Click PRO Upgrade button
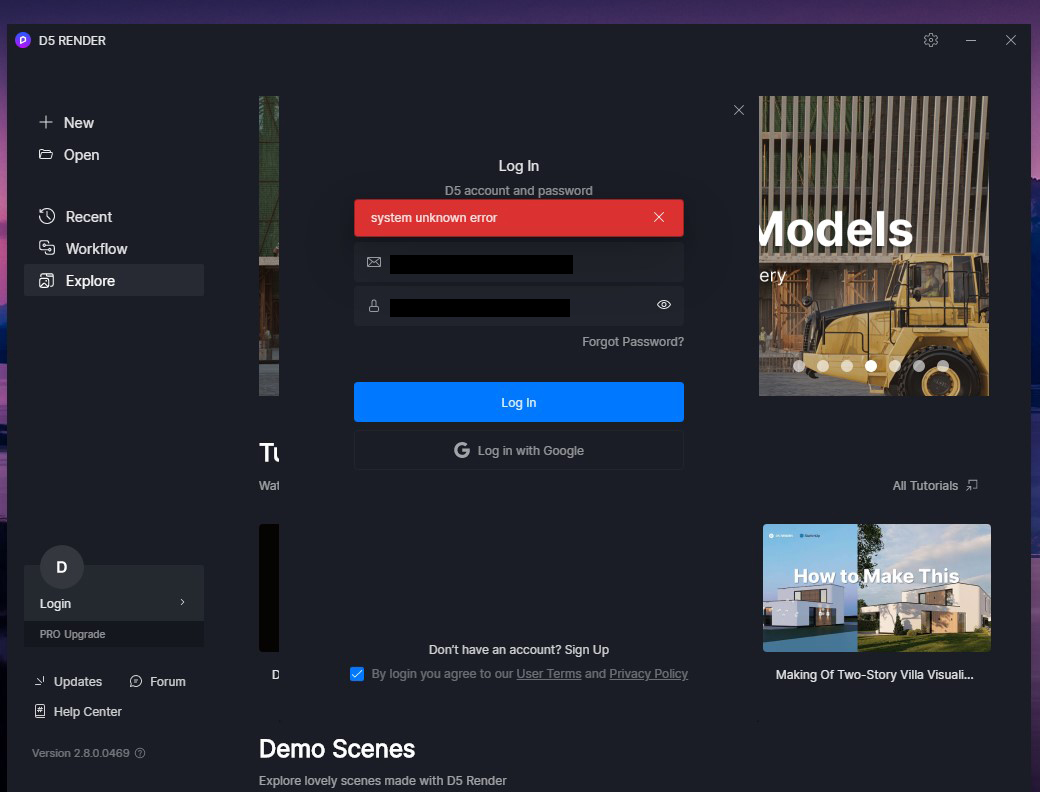1040x792 pixels. (x=114, y=634)
